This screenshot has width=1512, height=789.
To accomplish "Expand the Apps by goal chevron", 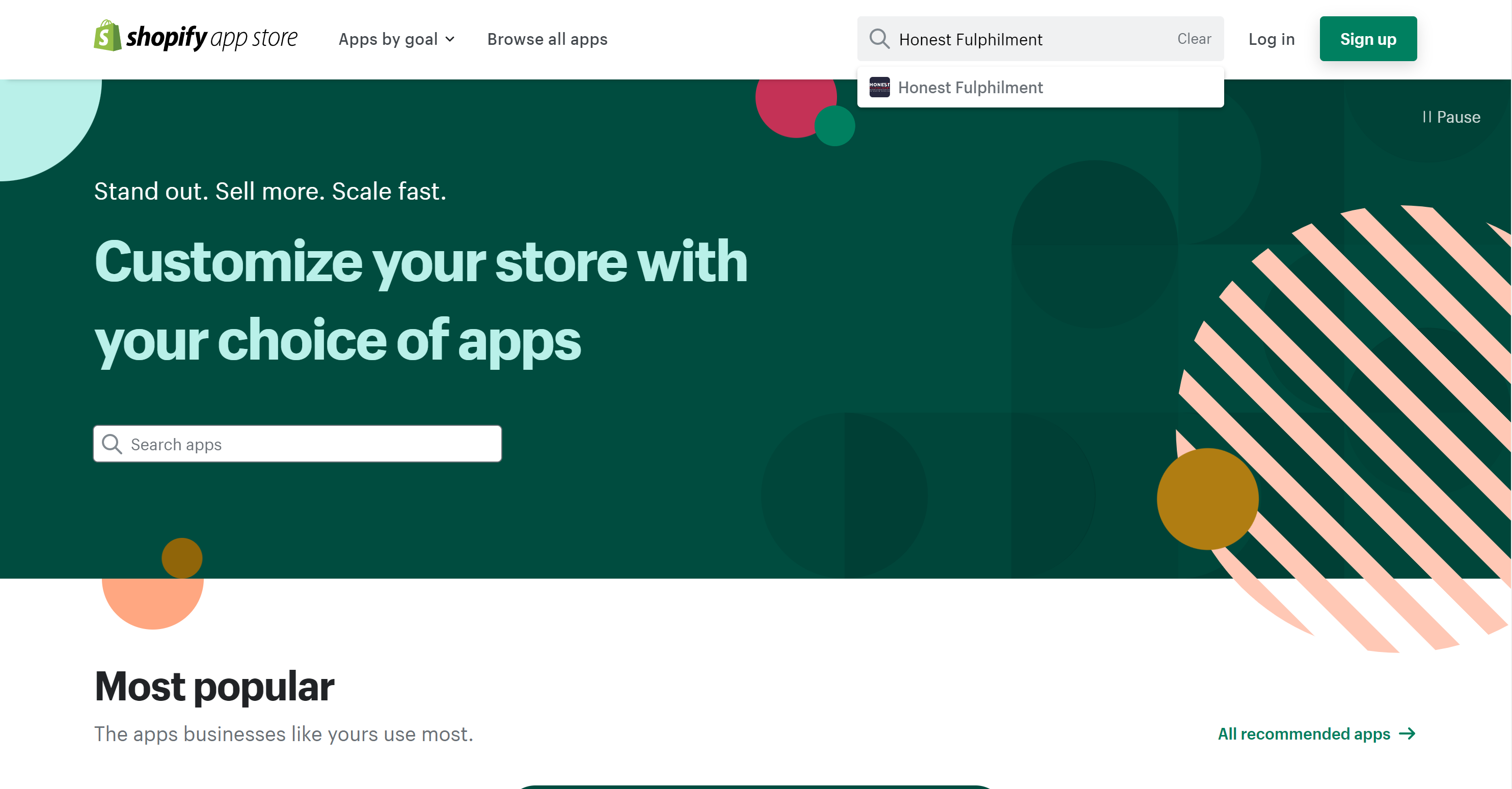I will pos(450,39).
